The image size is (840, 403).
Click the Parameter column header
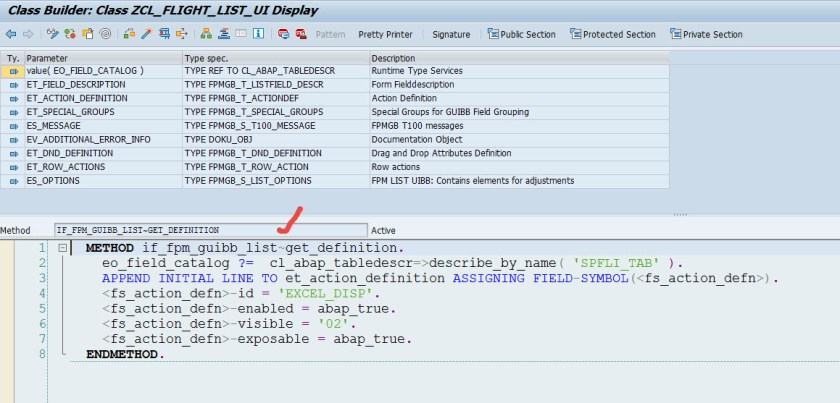point(100,59)
